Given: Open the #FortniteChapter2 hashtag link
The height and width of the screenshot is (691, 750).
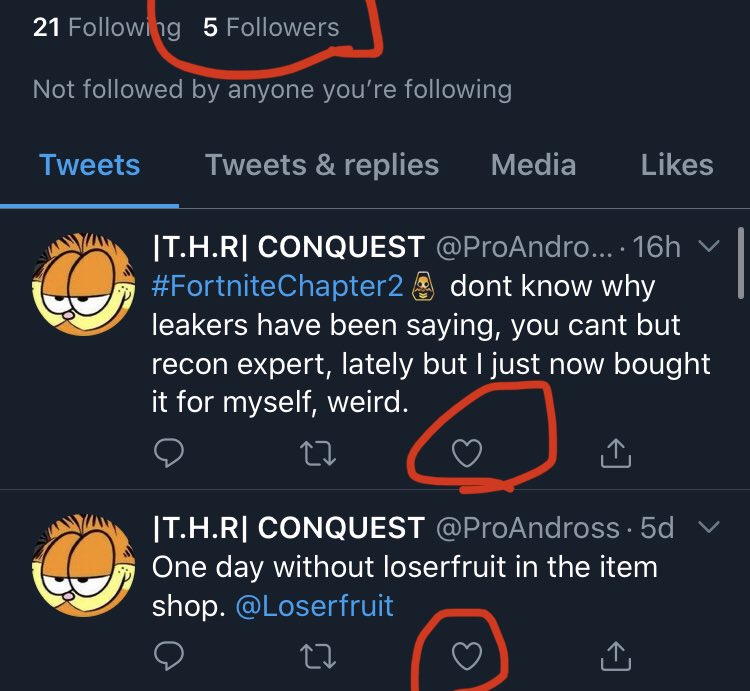Looking at the screenshot, I should click(278, 287).
